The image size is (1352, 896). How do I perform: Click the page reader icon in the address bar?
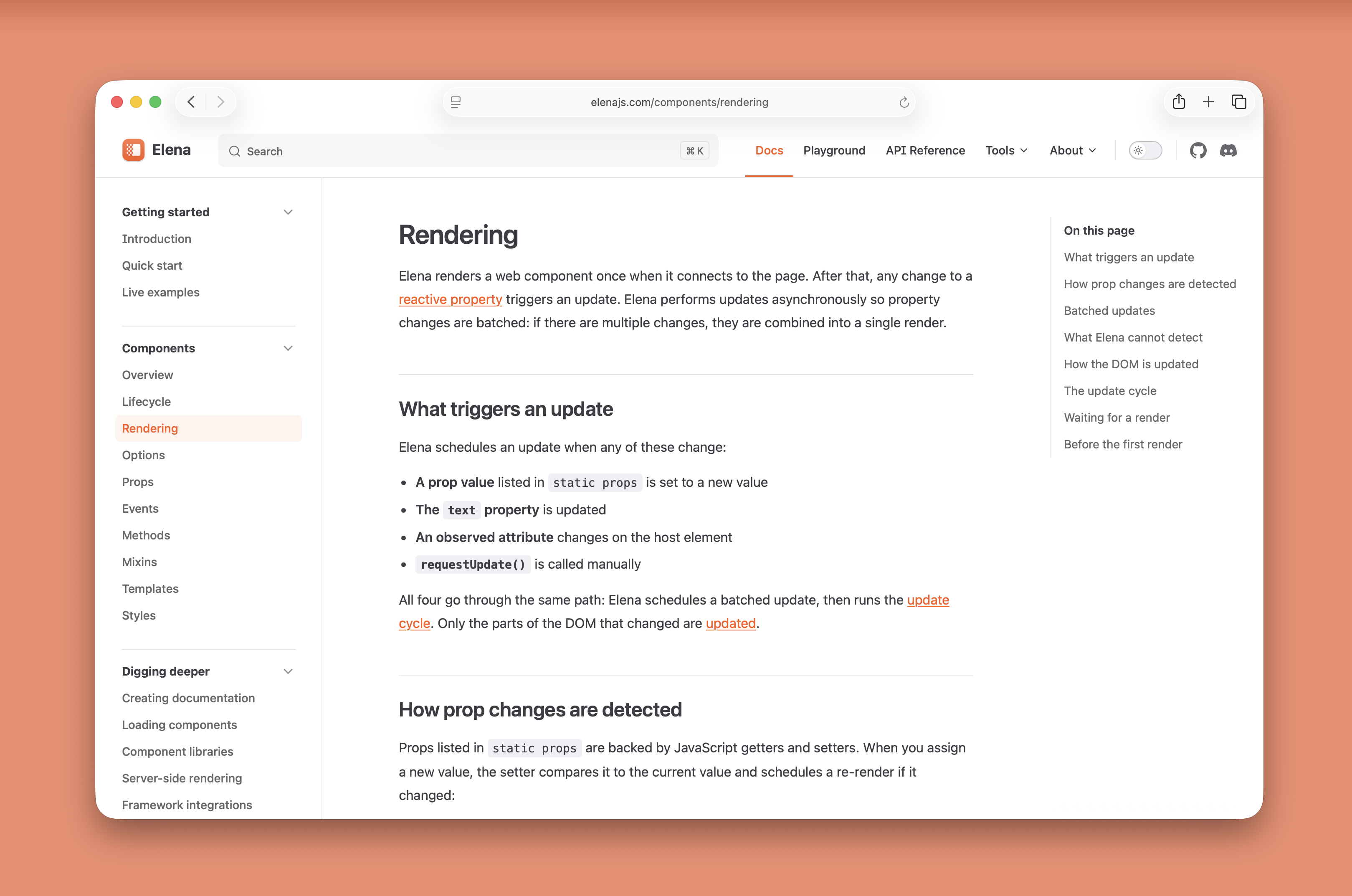tap(456, 102)
